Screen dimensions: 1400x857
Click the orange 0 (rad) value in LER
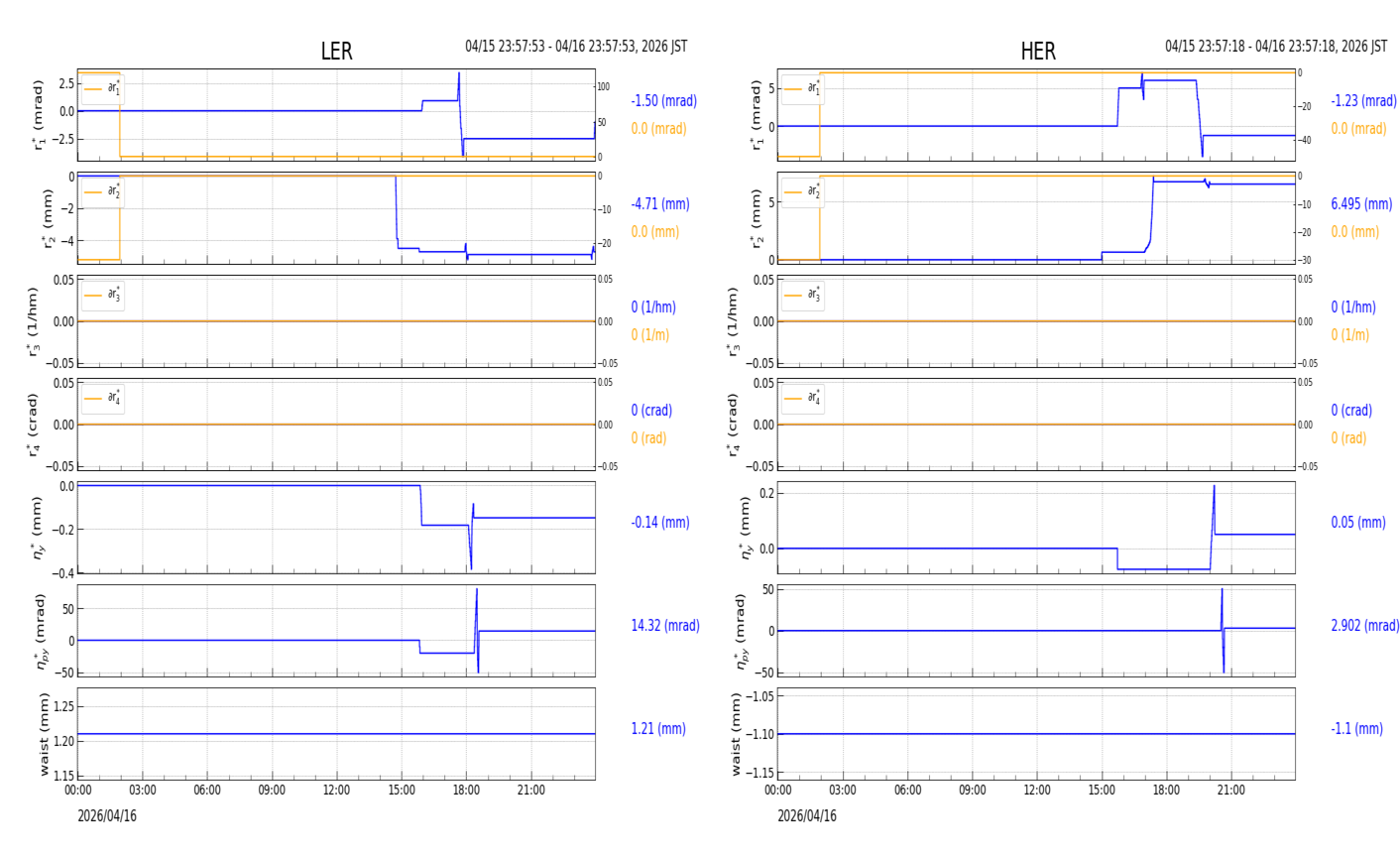(648, 438)
